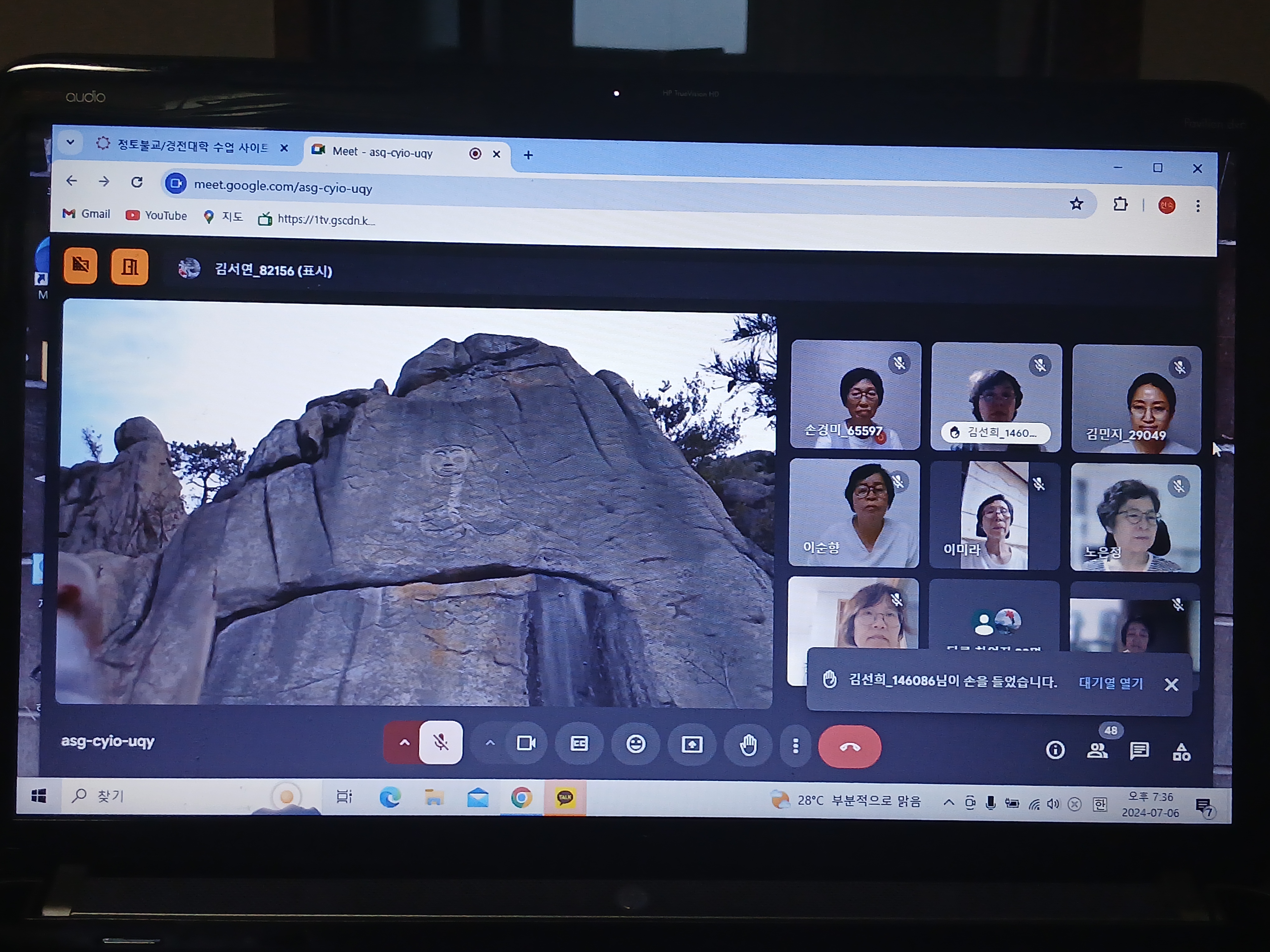This screenshot has width=1270, height=952.
Task: Open the meeting details info icon
Action: pos(1055,750)
